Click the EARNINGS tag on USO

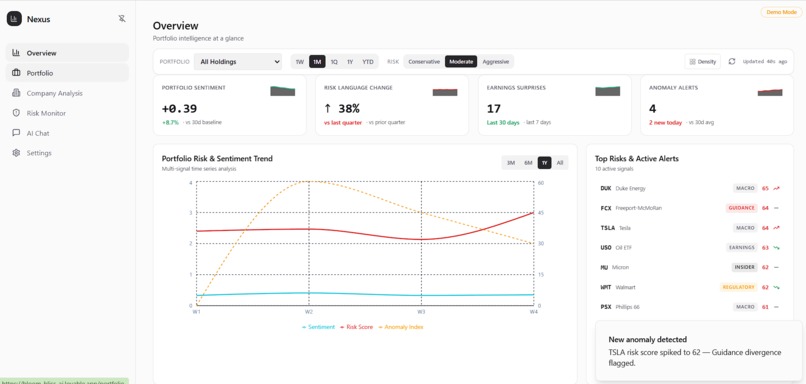click(x=742, y=248)
